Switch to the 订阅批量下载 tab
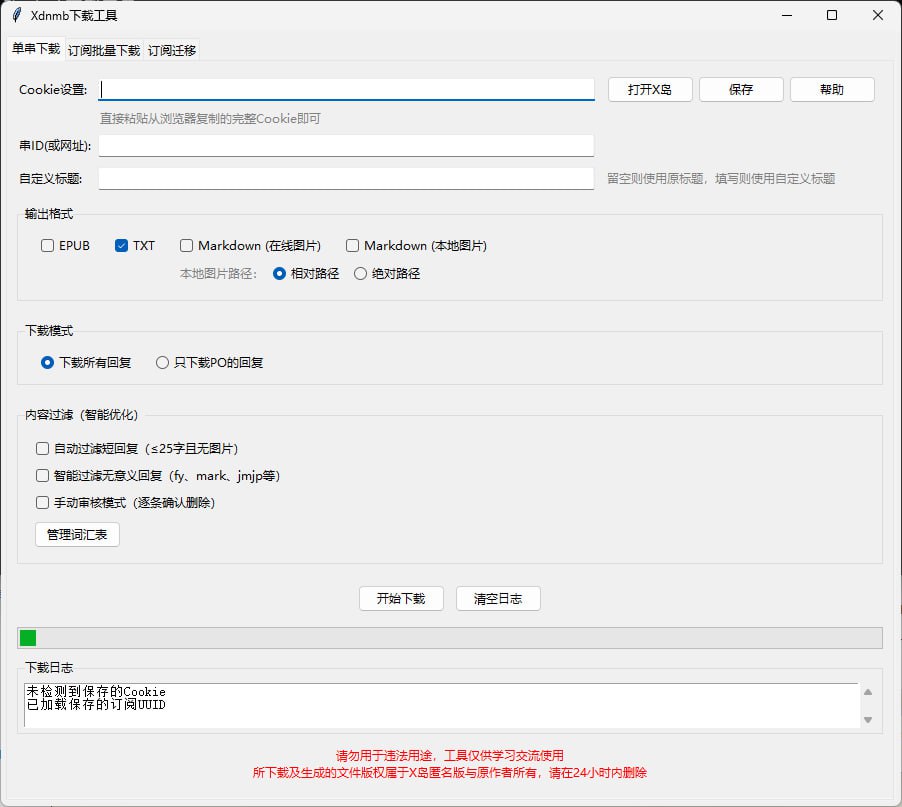The height and width of the screenshot is (807, 902). tap(104, 50)
